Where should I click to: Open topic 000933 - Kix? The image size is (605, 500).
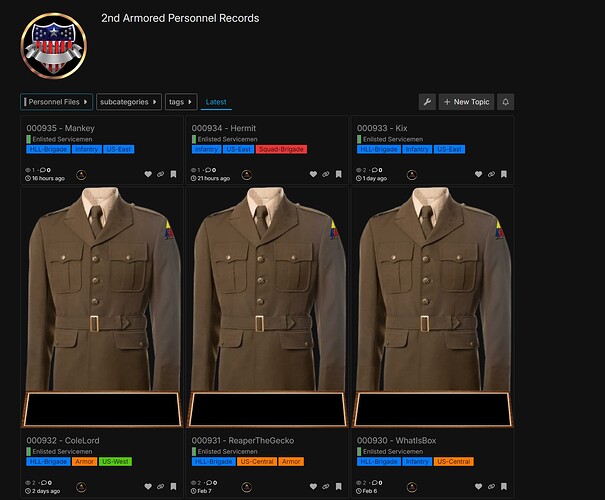(x=382, y=128)
